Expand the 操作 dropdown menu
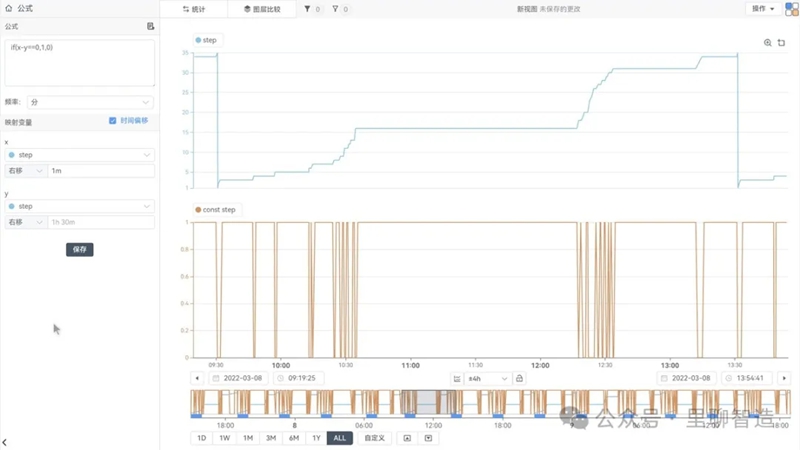 (763, 9)
